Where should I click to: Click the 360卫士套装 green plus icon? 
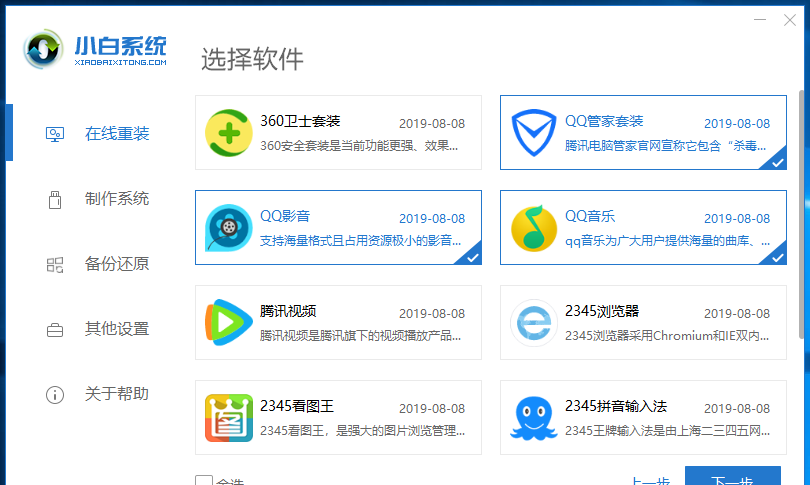[x=229, y=133]
